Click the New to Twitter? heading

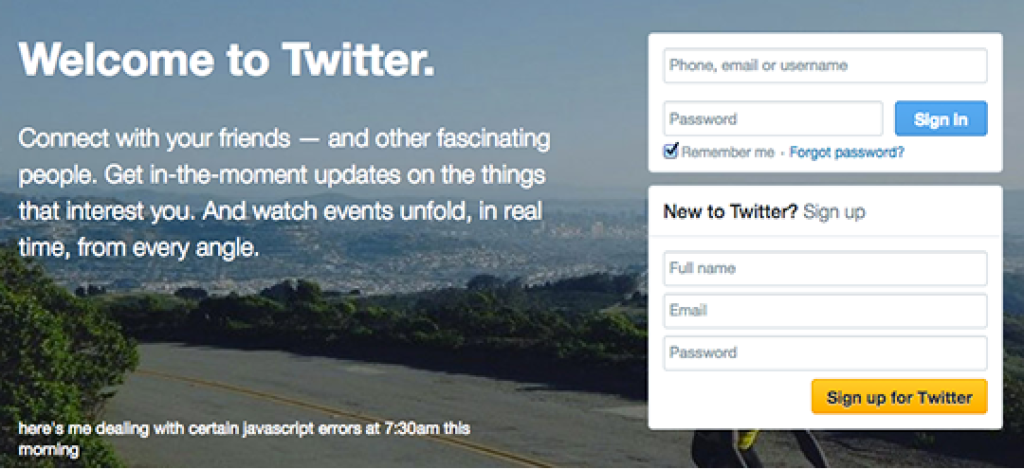pos(730,212)
